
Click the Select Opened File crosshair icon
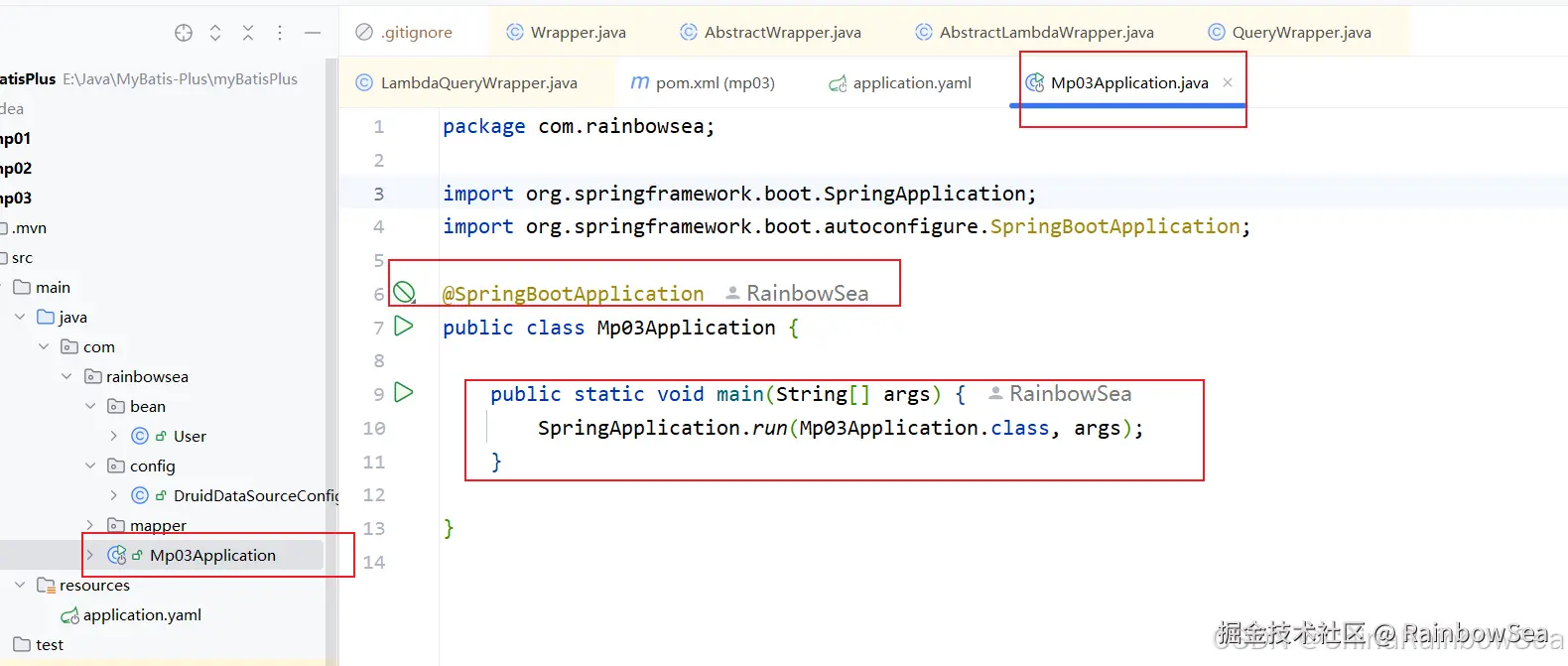pyautogui.click(x=184, y=33)
